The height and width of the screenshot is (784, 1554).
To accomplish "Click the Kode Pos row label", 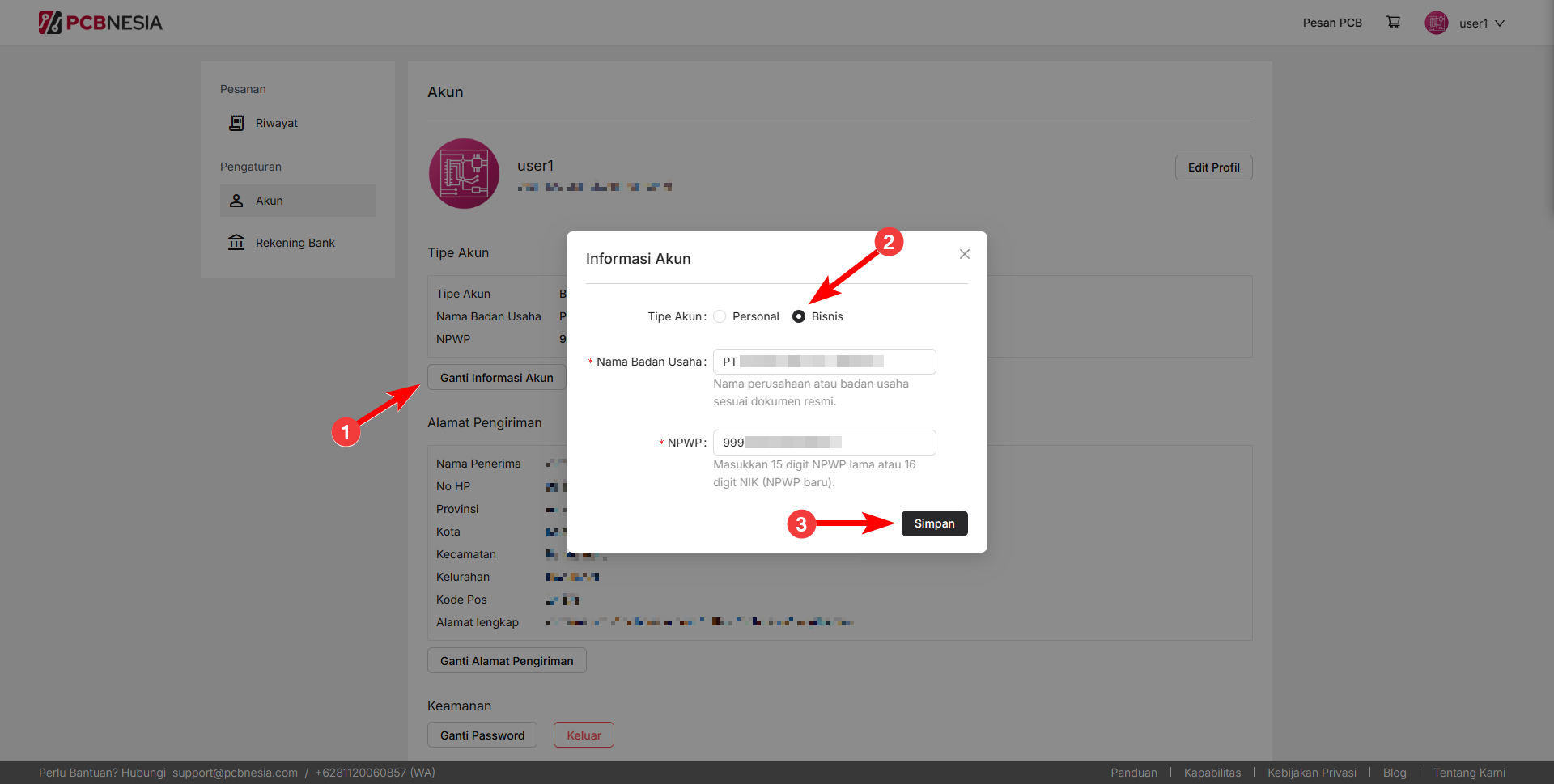I will click(461, 600).
